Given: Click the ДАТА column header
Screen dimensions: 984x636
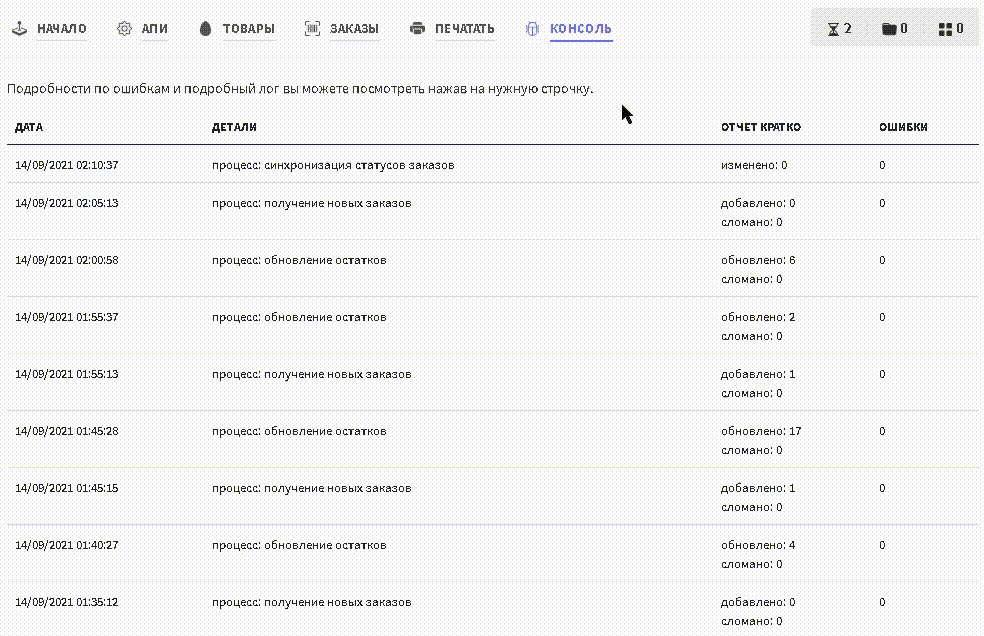Looking at the screenshot, I should pos(29,128).
